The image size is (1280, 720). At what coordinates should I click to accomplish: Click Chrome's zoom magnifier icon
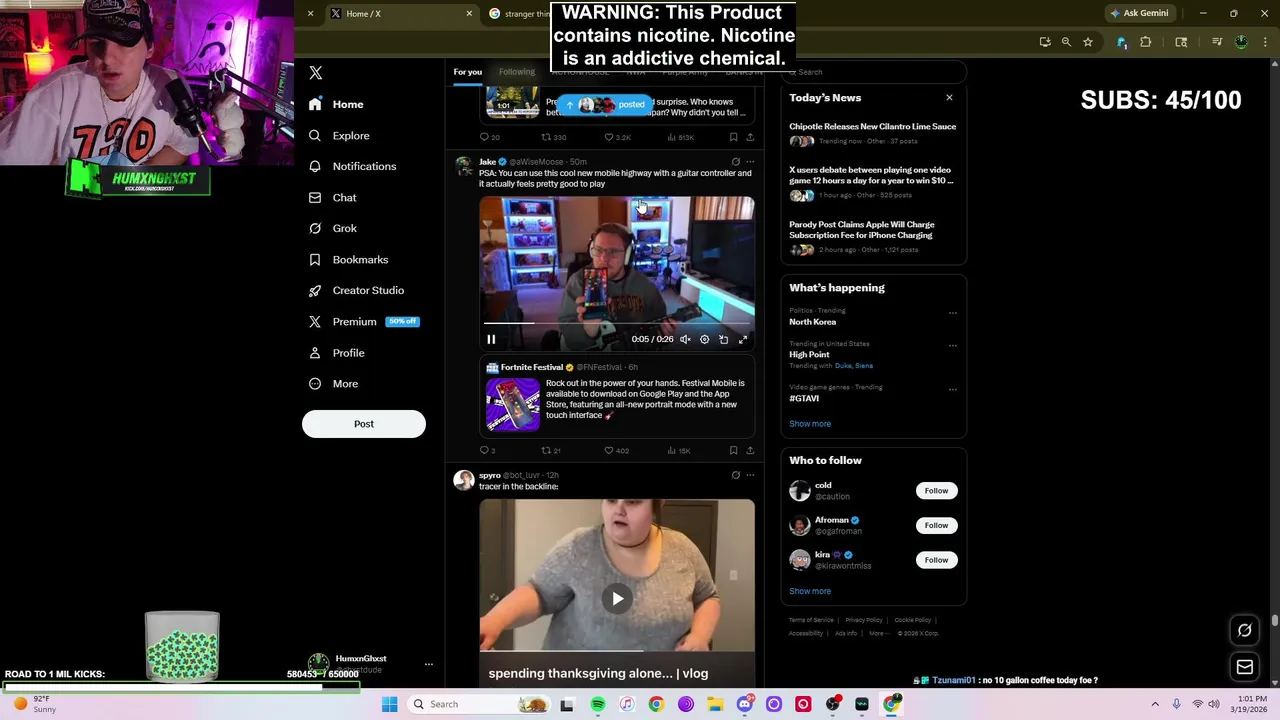coord(1066,42)
